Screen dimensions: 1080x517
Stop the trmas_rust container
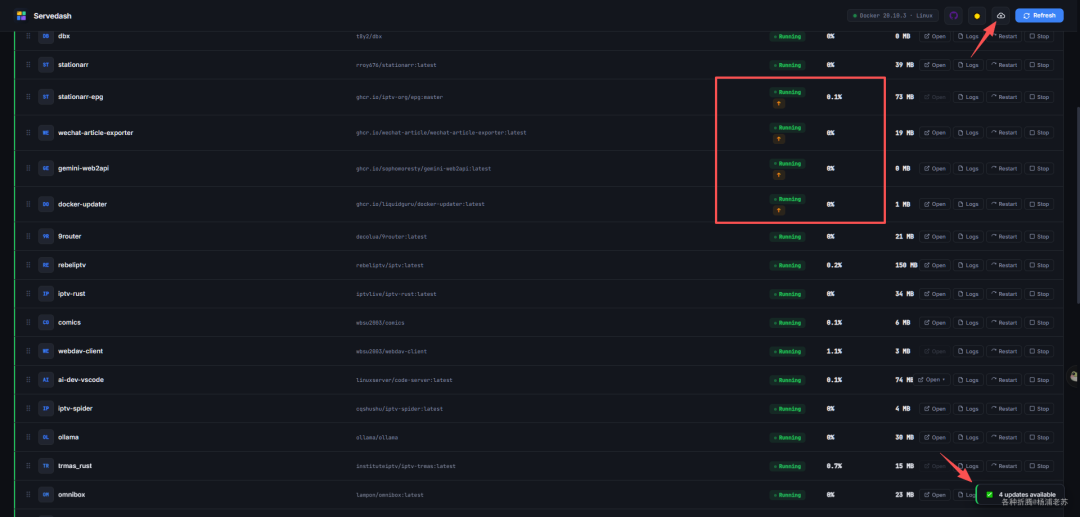click(x=1039, y=466)
